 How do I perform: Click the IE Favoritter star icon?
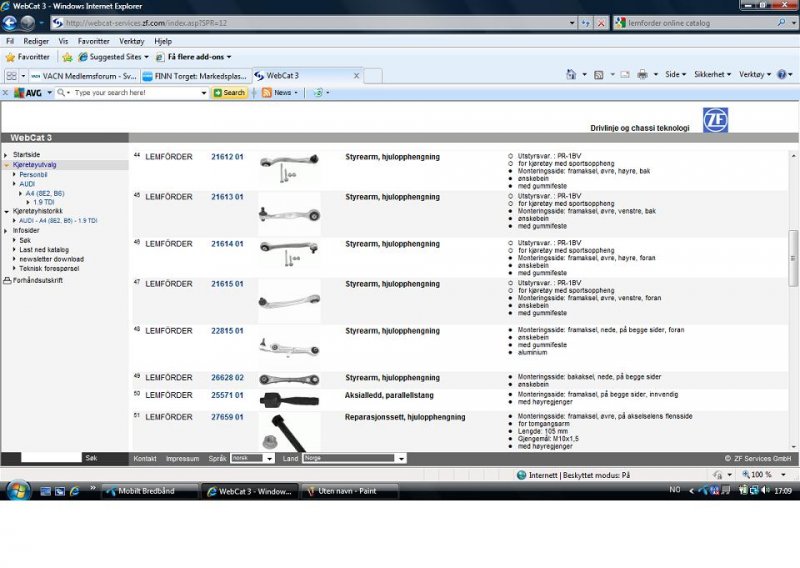10,57
